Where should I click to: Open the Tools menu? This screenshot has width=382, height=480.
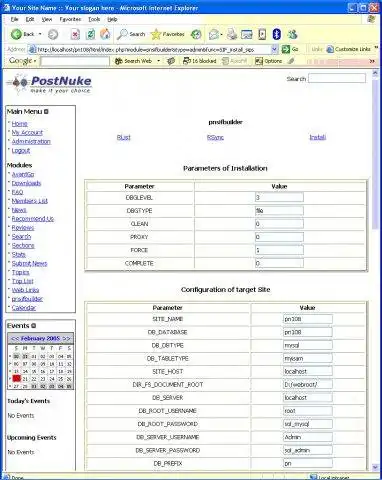tap(94, 19)
